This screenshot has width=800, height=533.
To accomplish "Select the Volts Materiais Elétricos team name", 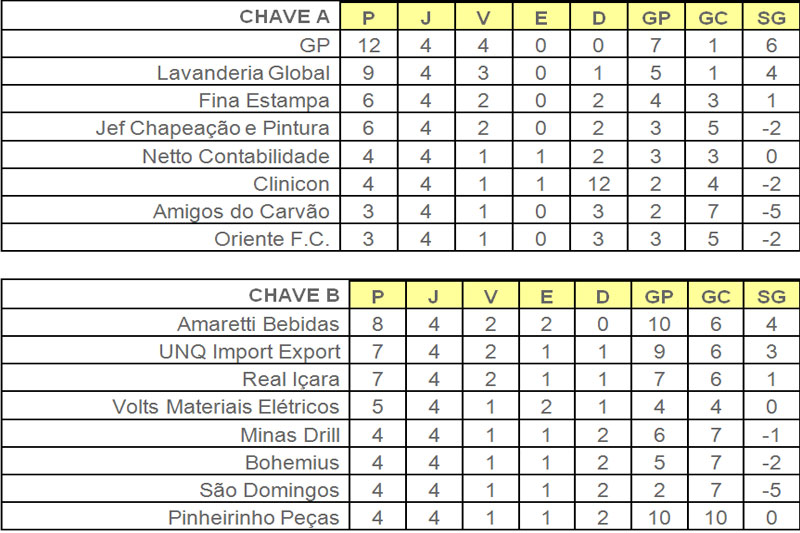I will pyautogui.click(x=226, y=407).
